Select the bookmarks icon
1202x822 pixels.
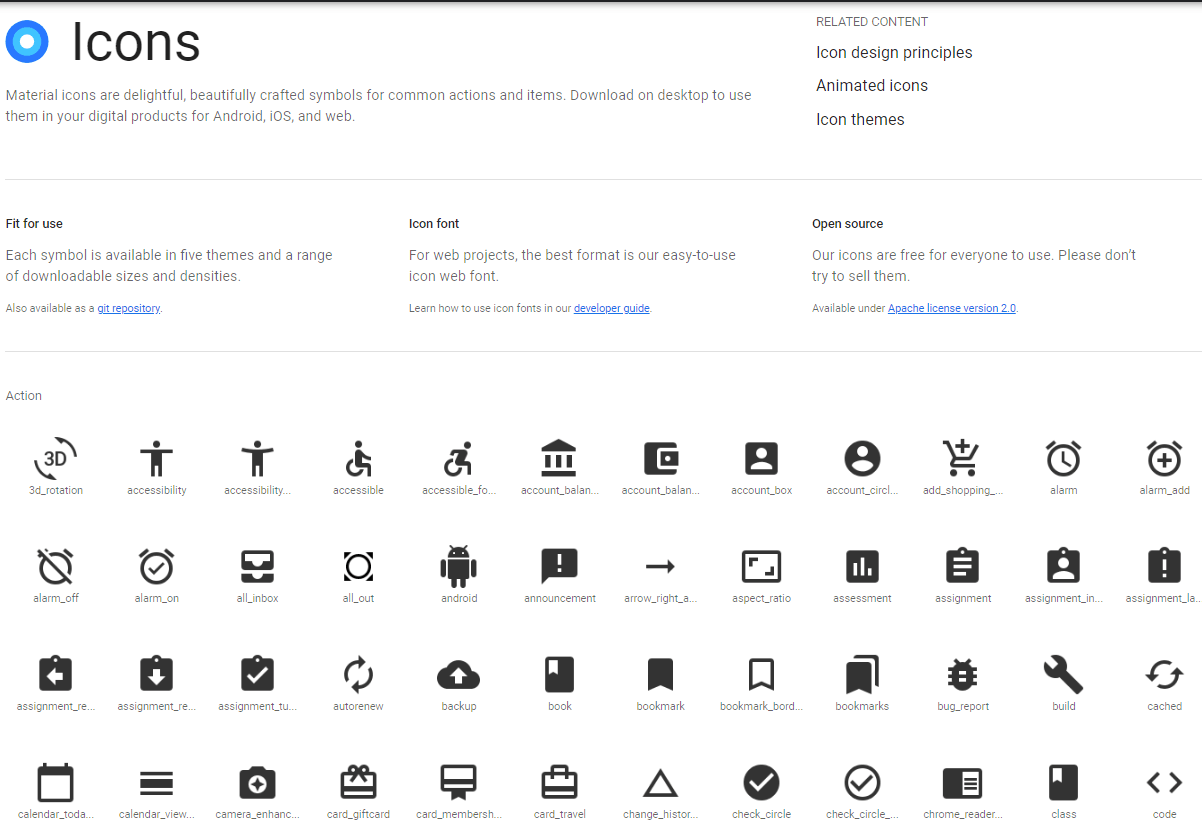click(x=862, y=674)
